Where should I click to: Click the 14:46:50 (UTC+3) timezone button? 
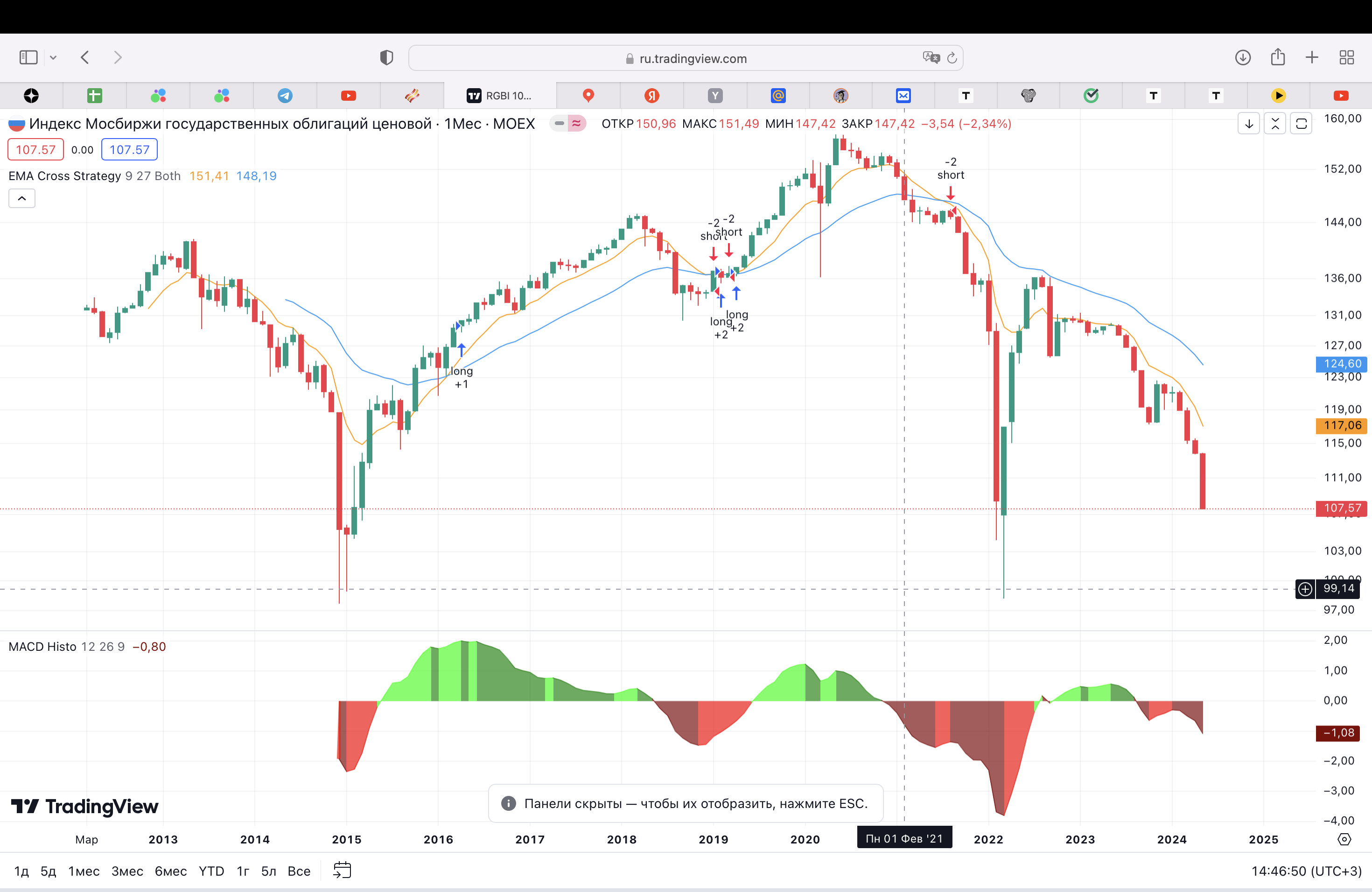[x=1306, y=871]
